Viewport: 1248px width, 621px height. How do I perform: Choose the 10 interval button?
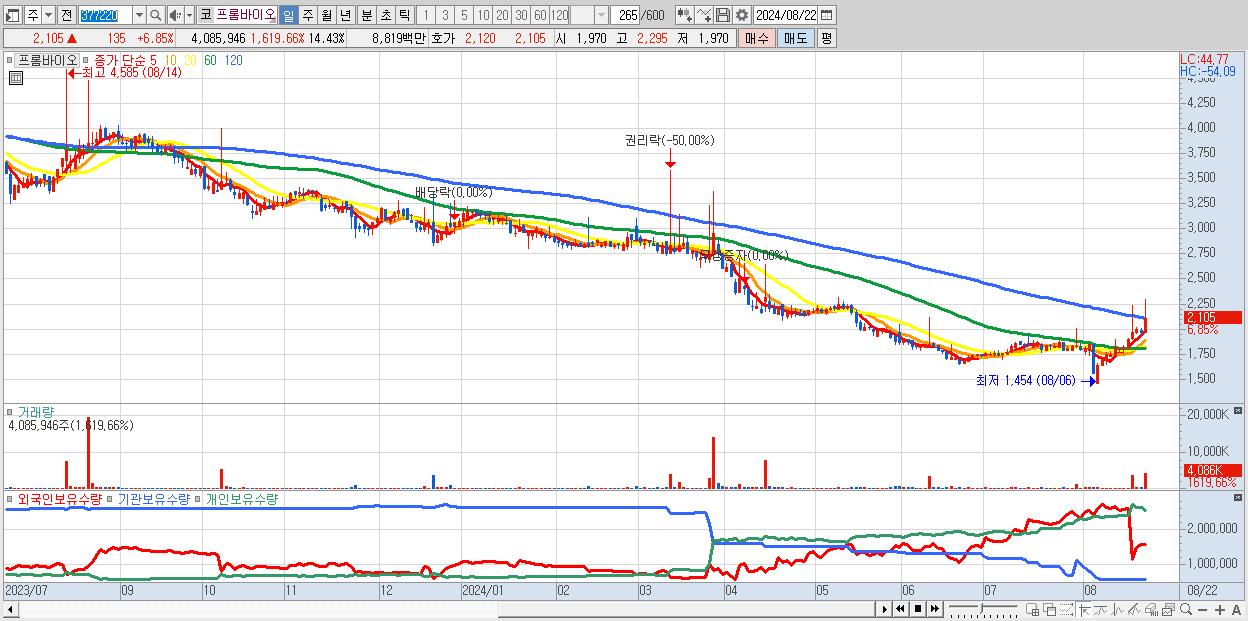[483, 15]
